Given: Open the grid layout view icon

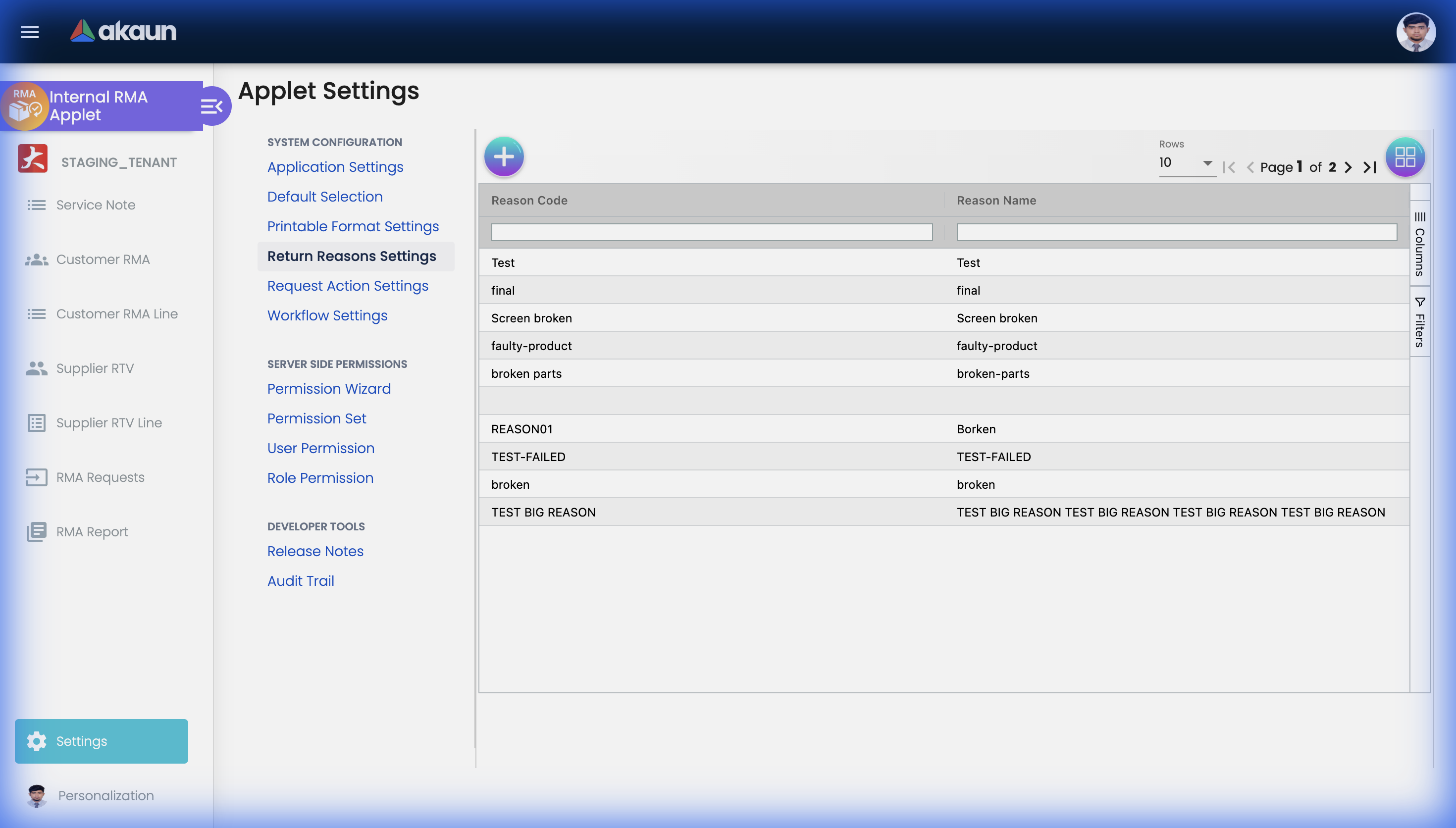Looking at the screenshot, I should (1405, 157).
